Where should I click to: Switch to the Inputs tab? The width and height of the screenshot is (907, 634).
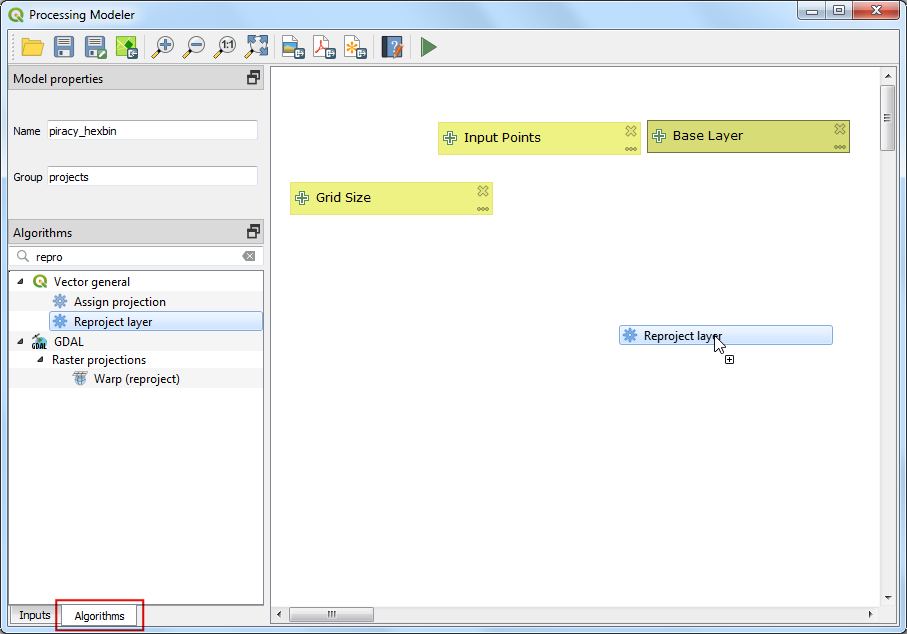point(34,615)
